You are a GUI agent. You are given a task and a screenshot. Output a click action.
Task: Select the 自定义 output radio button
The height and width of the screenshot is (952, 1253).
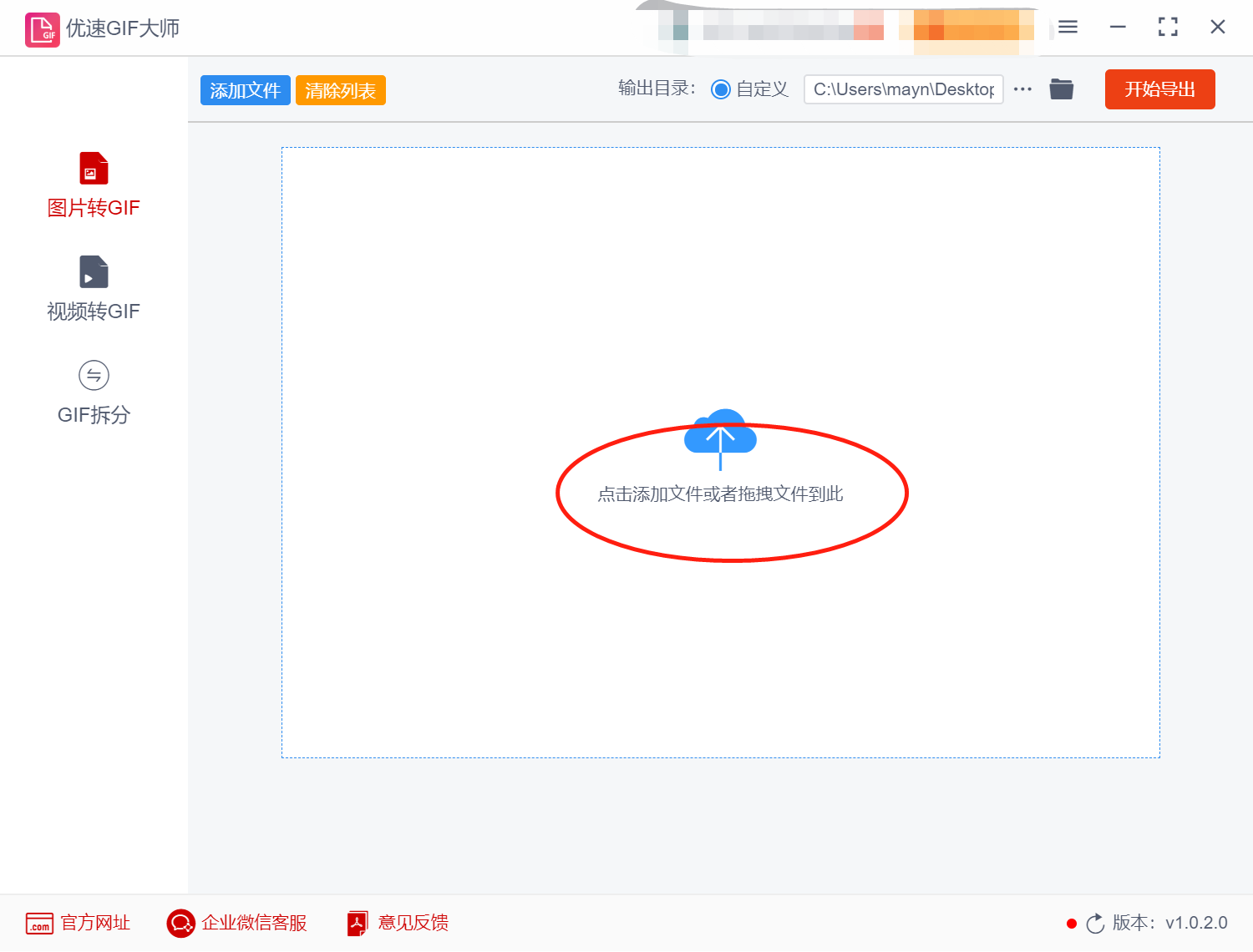(720, 89)
